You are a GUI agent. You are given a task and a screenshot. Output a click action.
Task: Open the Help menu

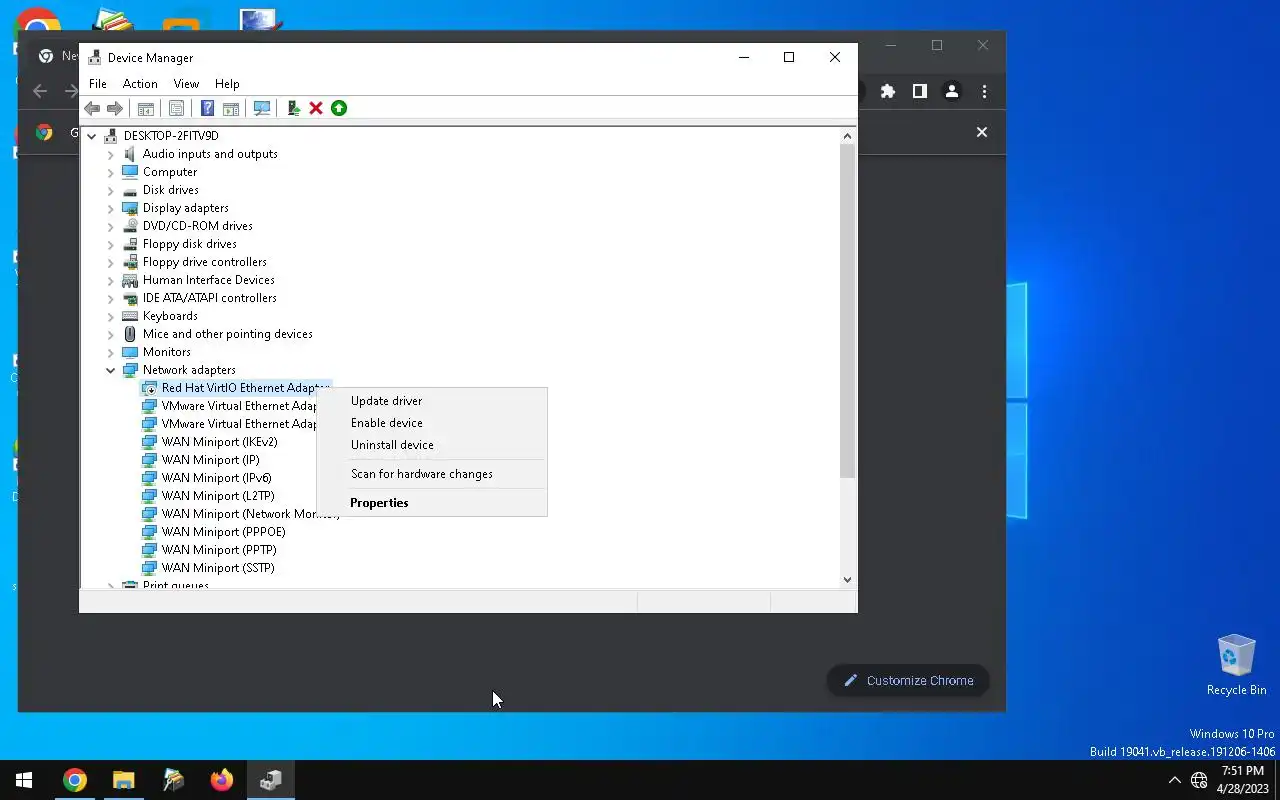coord(227,84)
